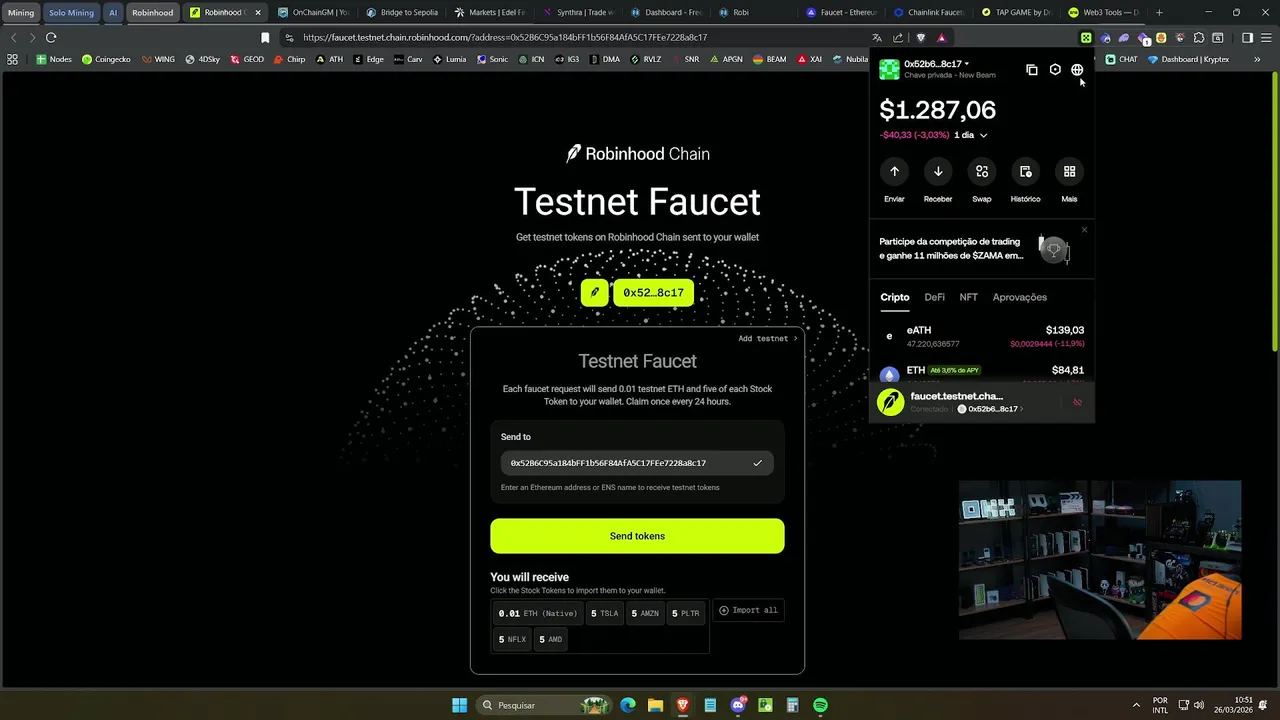Viewport: 1280px width, 720px height.
Task: Copy wallet address with the copy icon
Action: point(1032,70)
